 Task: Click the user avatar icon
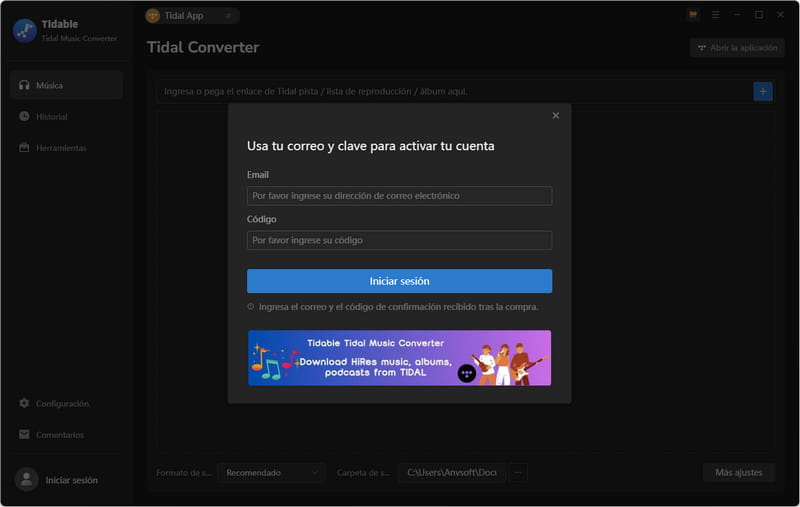coord(27,480)
